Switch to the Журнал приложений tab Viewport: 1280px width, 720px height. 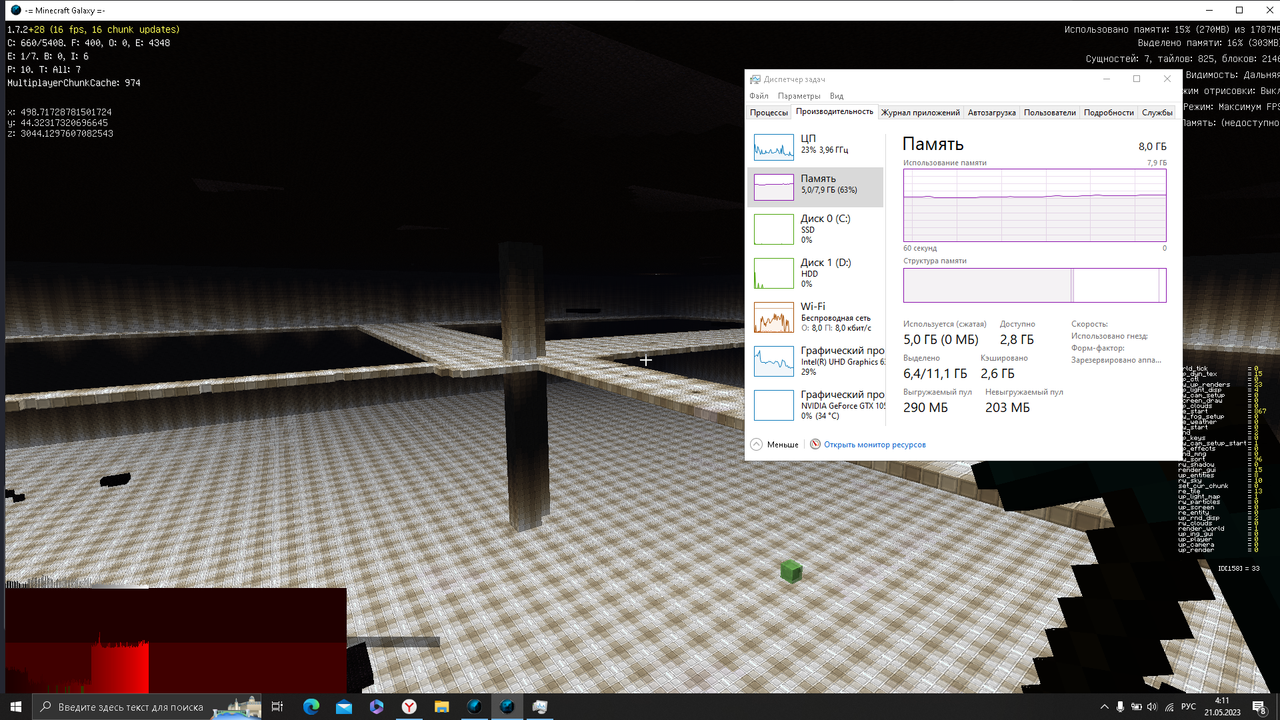tap(920, 113)
